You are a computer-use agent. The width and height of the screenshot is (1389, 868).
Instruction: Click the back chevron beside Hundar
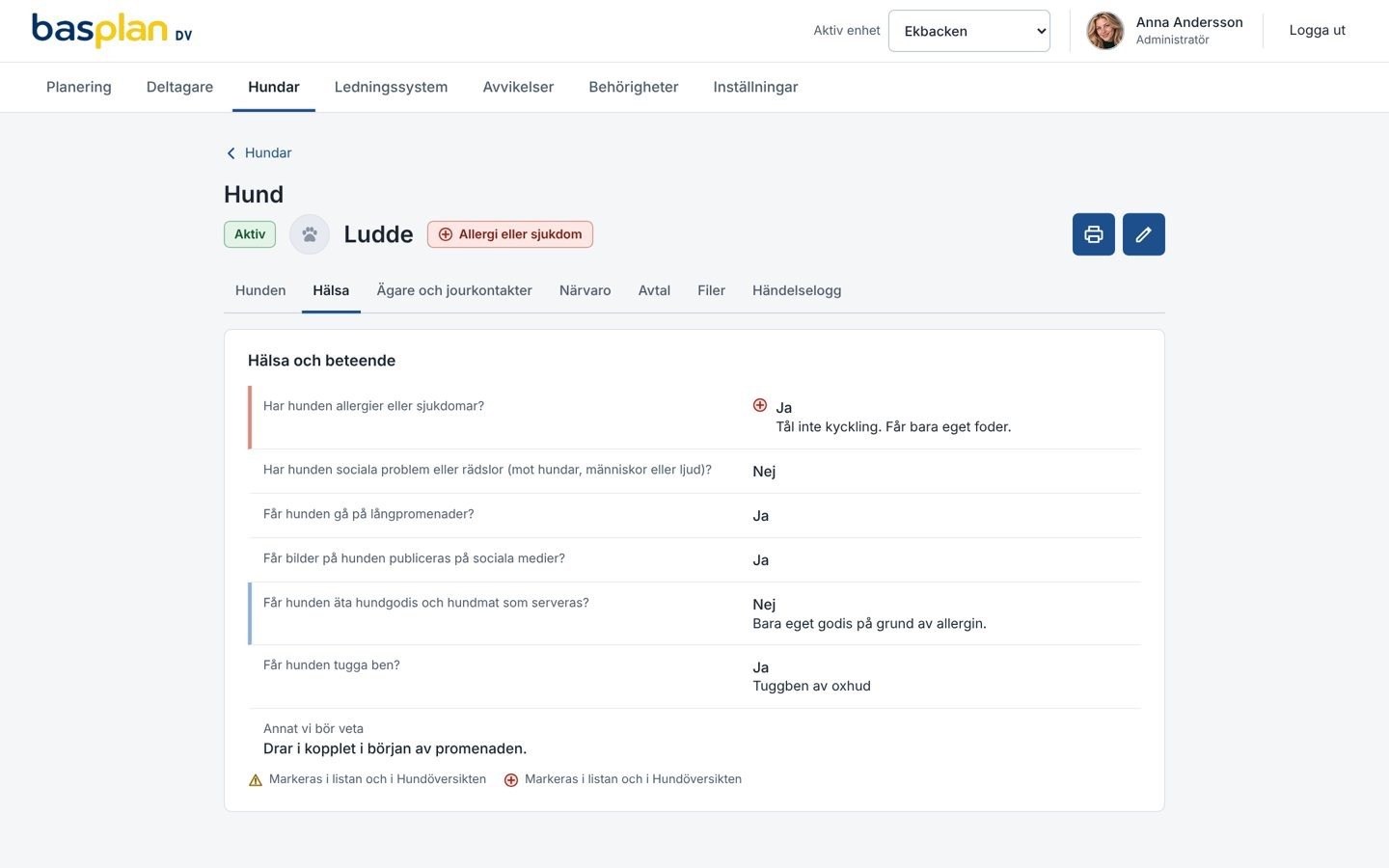231,153
